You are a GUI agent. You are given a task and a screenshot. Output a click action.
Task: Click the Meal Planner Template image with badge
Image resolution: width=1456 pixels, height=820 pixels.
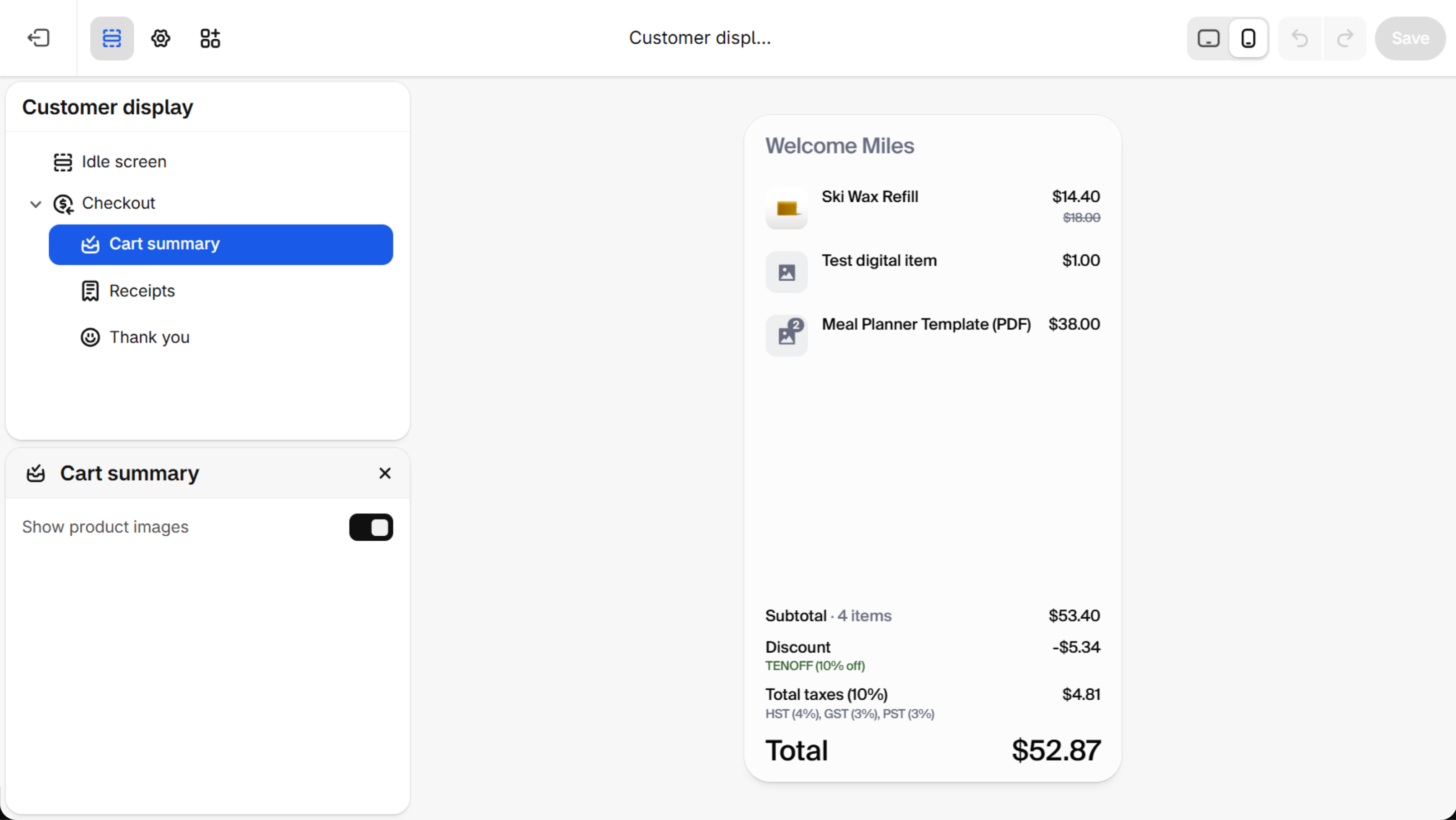tap(786, 335)
